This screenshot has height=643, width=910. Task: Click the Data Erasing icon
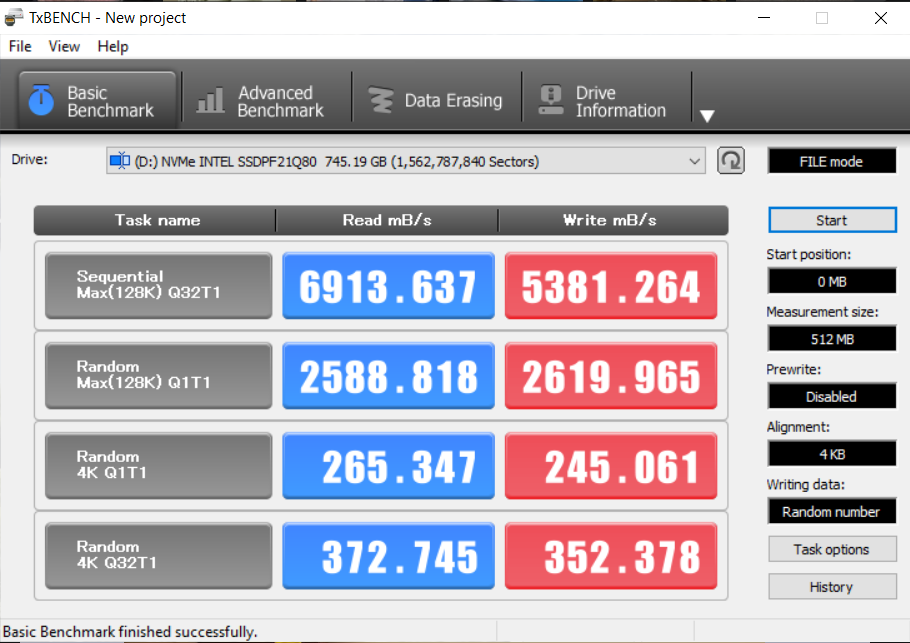point(381,101)
